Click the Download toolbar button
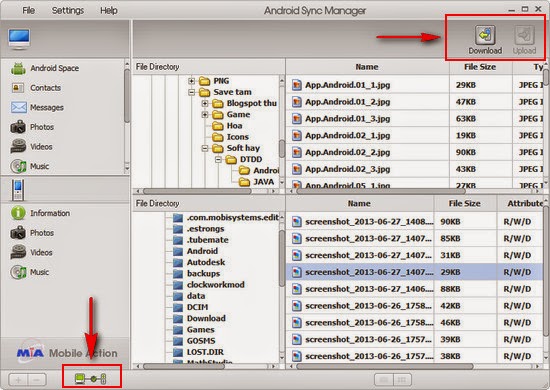The width and height of the screenshot is (550, 390). pos(485,39)
